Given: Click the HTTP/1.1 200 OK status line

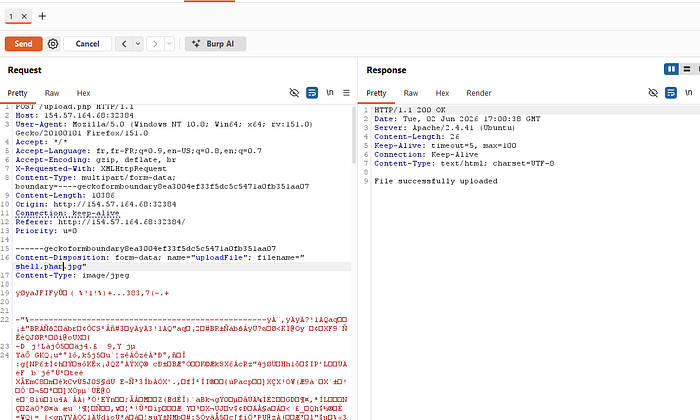Looking at the screenshot, I should [410, 110].
